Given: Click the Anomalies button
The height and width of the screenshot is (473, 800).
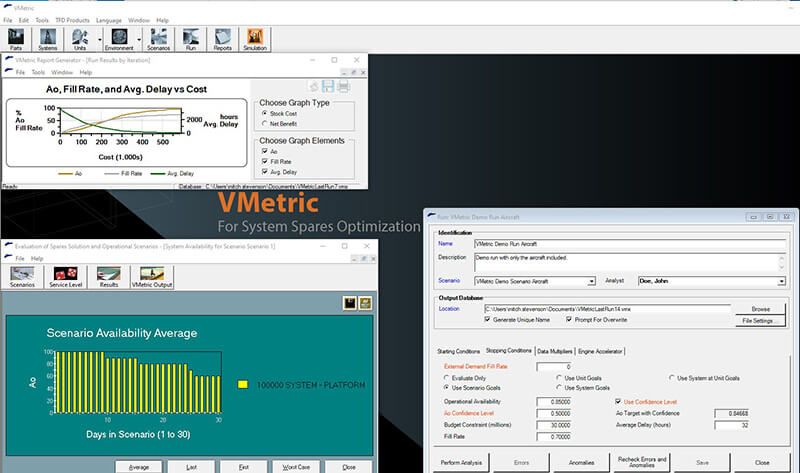Looking at the screenshot, I should (581, 463).
